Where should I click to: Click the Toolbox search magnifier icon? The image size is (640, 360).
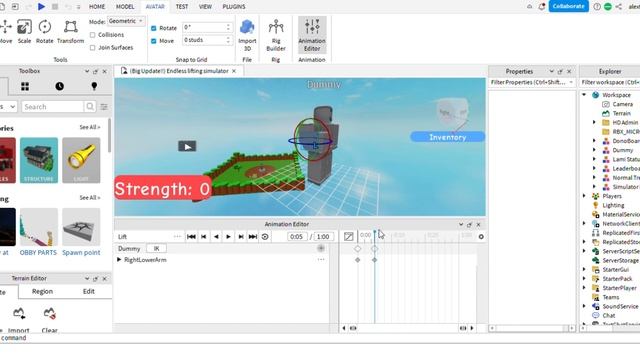[x=90, y=107]
